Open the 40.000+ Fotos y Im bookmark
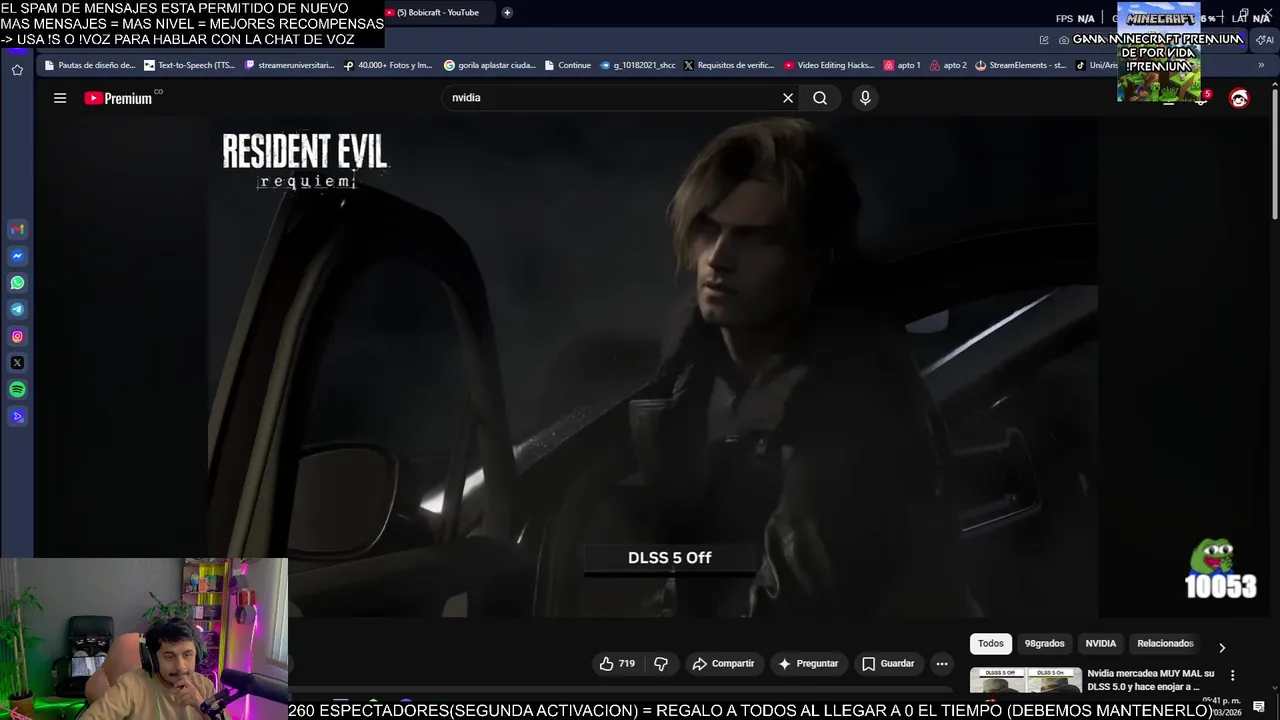Screen dimensions: 1280x720 point(388,65)
